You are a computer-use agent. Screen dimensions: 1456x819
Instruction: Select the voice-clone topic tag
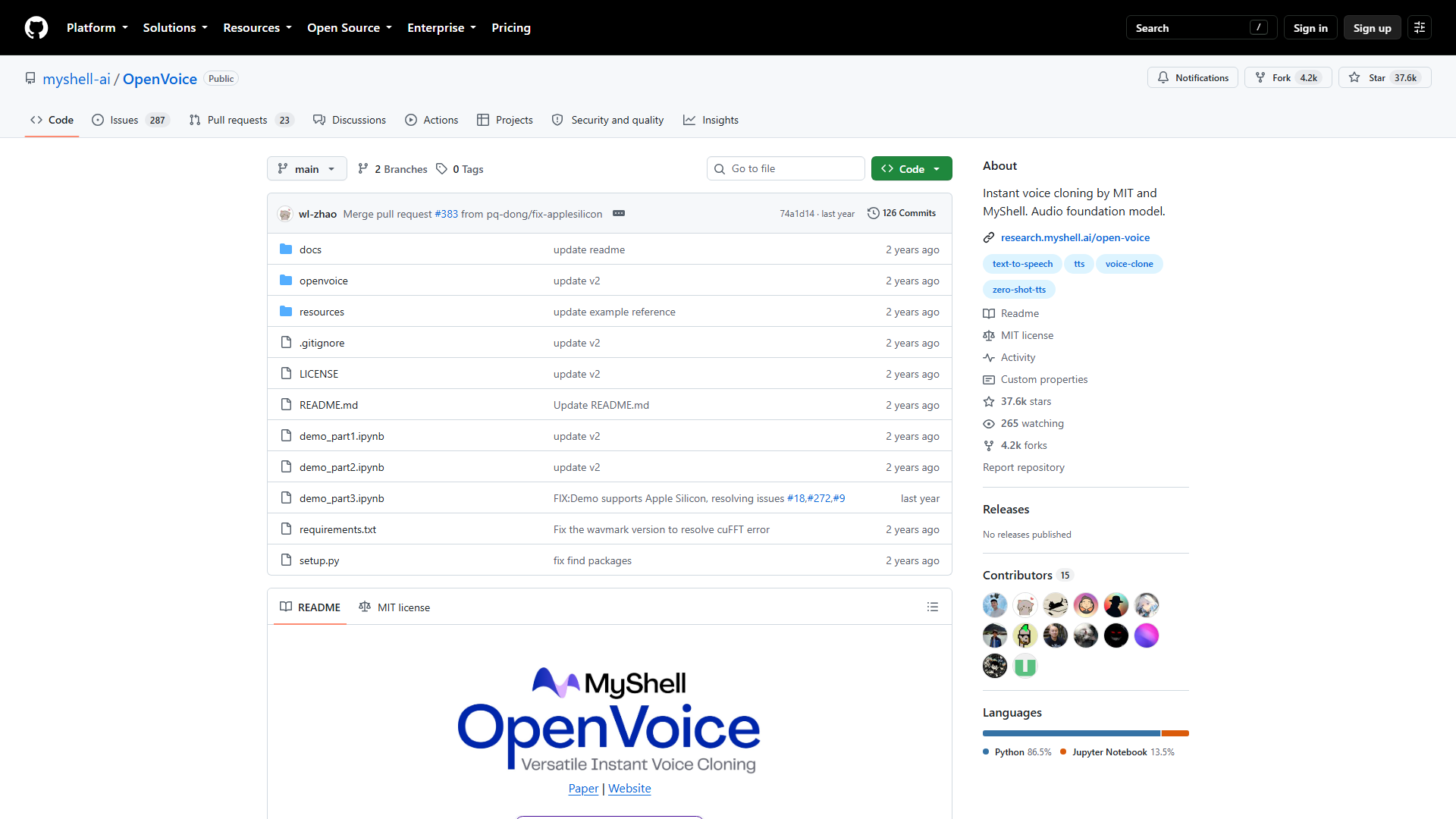coord(1128,264)
